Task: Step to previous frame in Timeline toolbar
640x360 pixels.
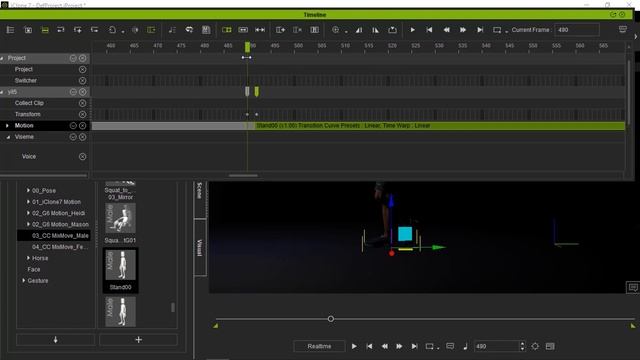Action: click(x=447, y=30)
